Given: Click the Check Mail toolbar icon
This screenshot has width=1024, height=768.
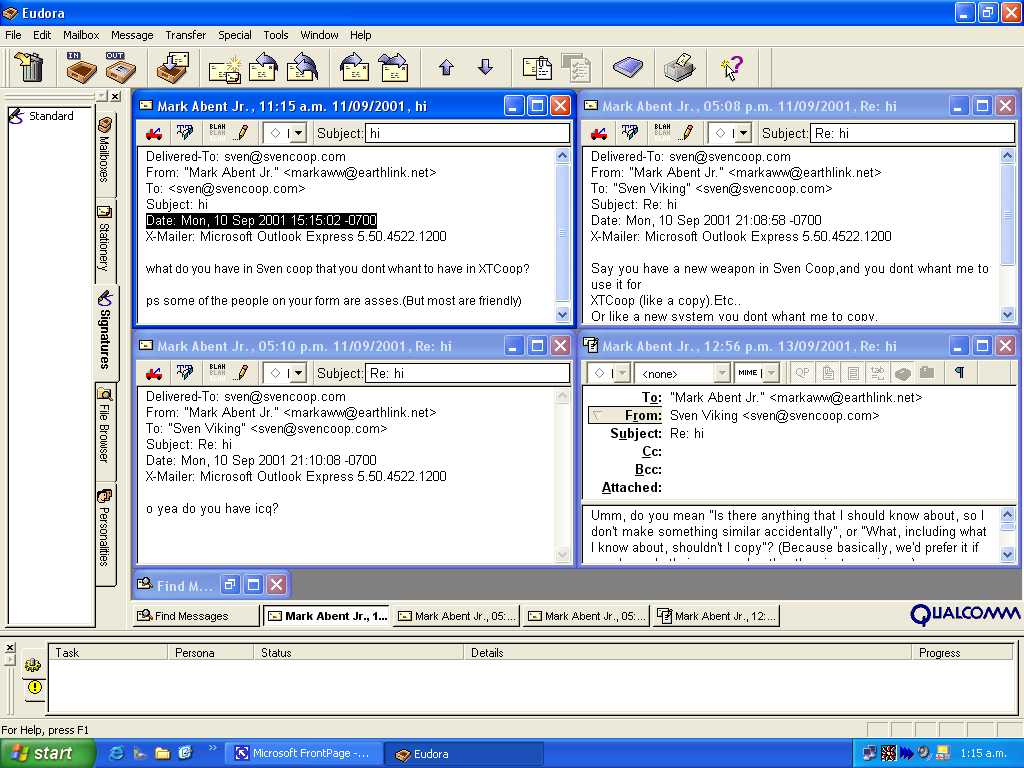Looking at the screenshot, I should tap(172, 67).
